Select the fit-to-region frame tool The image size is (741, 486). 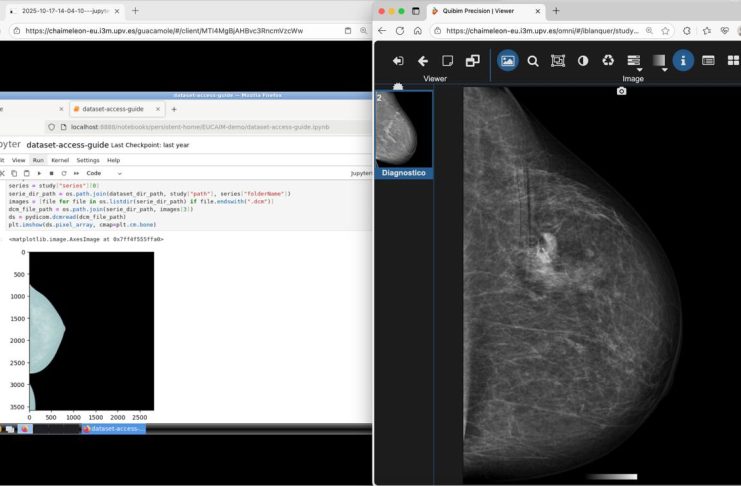pyautogui.click(x=558, y=61)
